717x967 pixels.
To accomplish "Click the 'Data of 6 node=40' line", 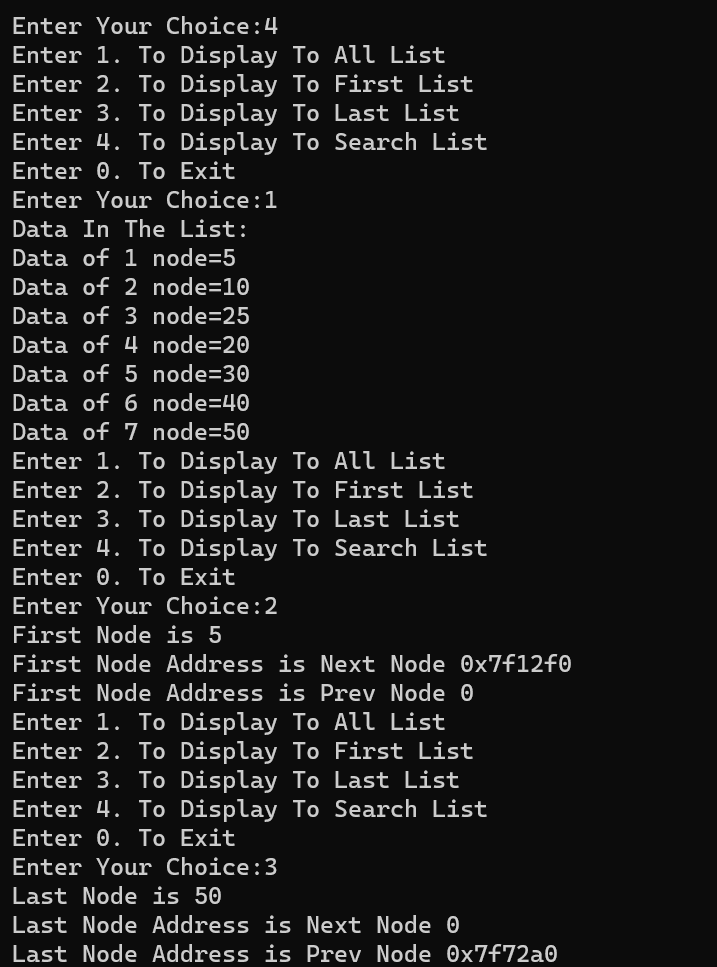I will [131, 403].
